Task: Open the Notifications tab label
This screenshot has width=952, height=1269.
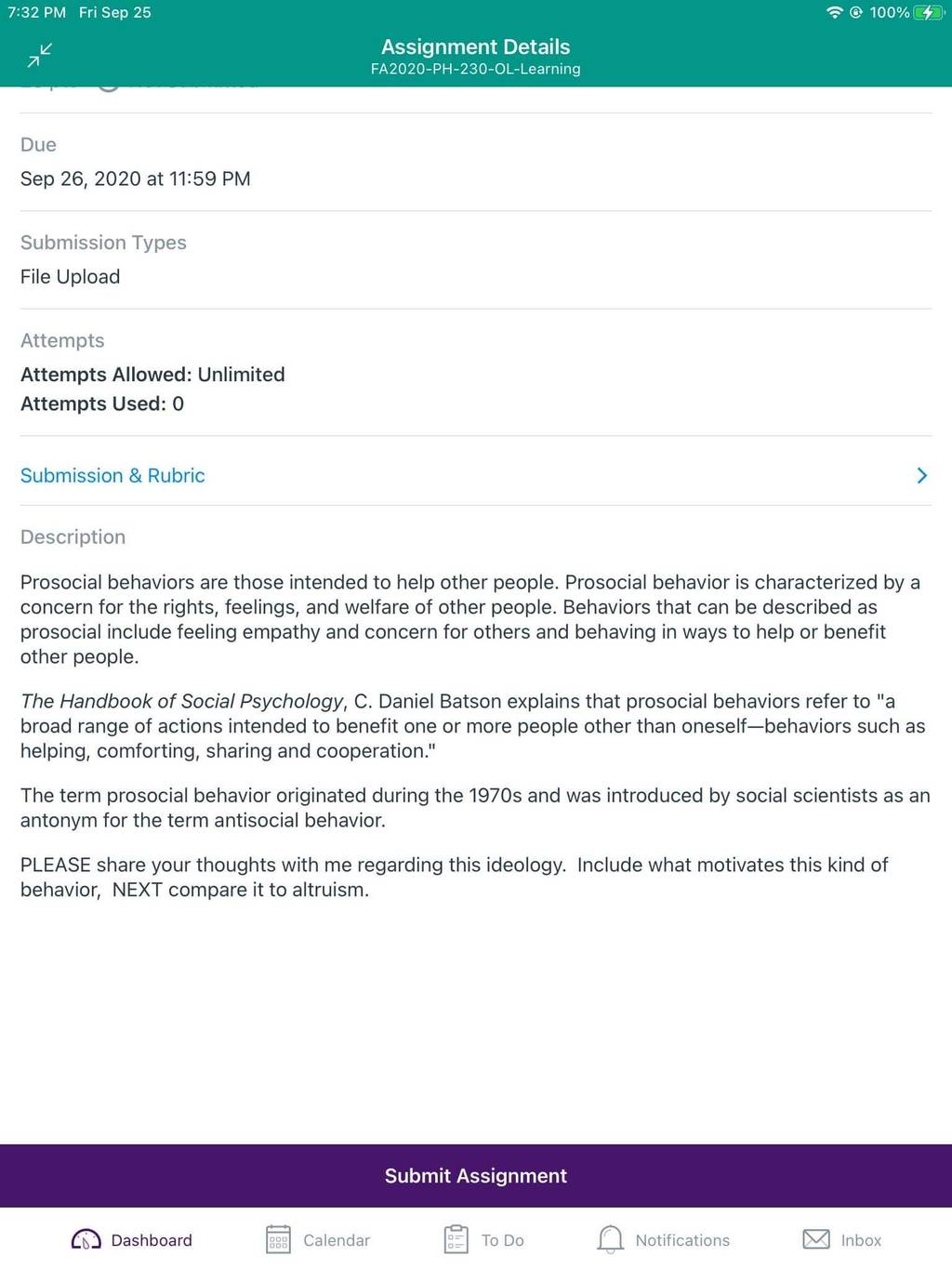Action: click(682, 1240)
